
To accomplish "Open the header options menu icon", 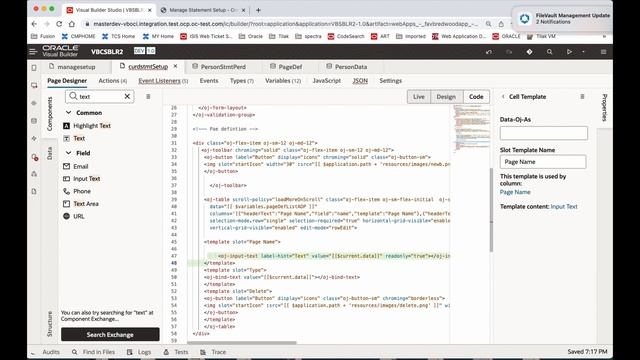I will [603, 52].
